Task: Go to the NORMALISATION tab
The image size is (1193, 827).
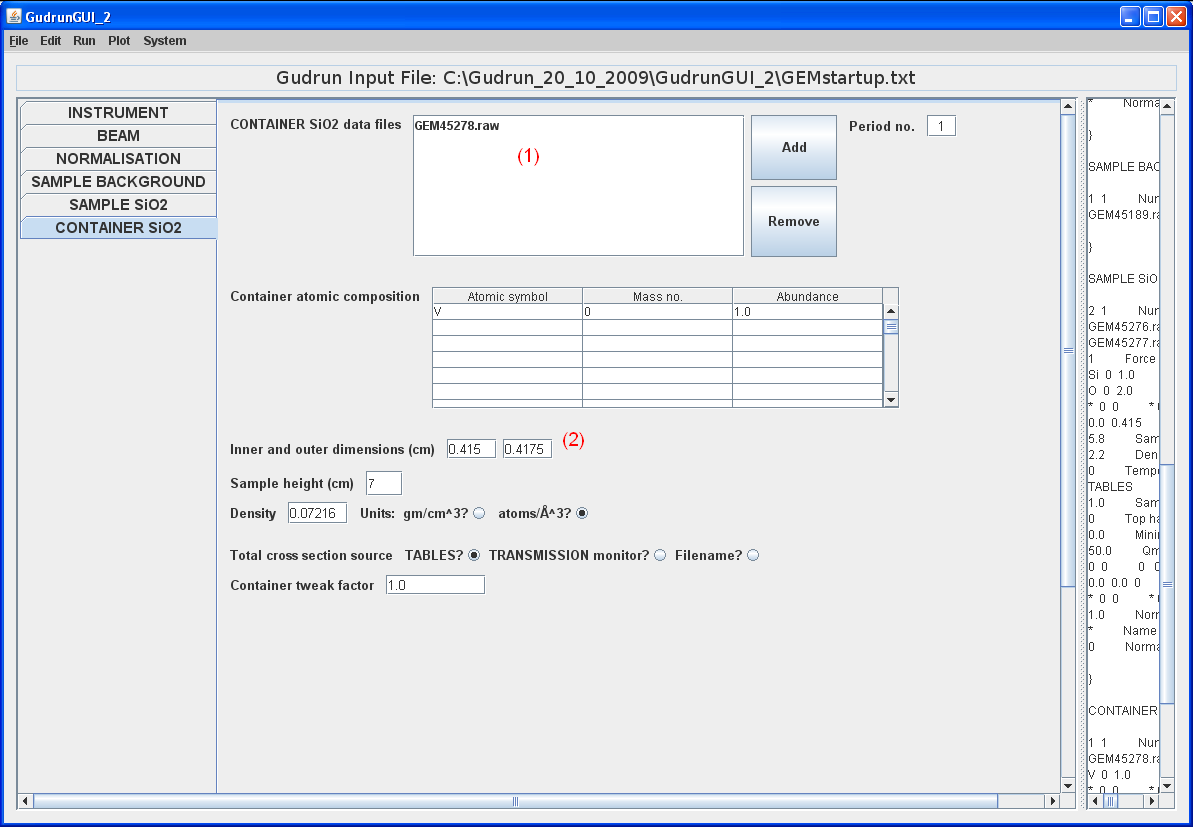Action: click(118, 159)
